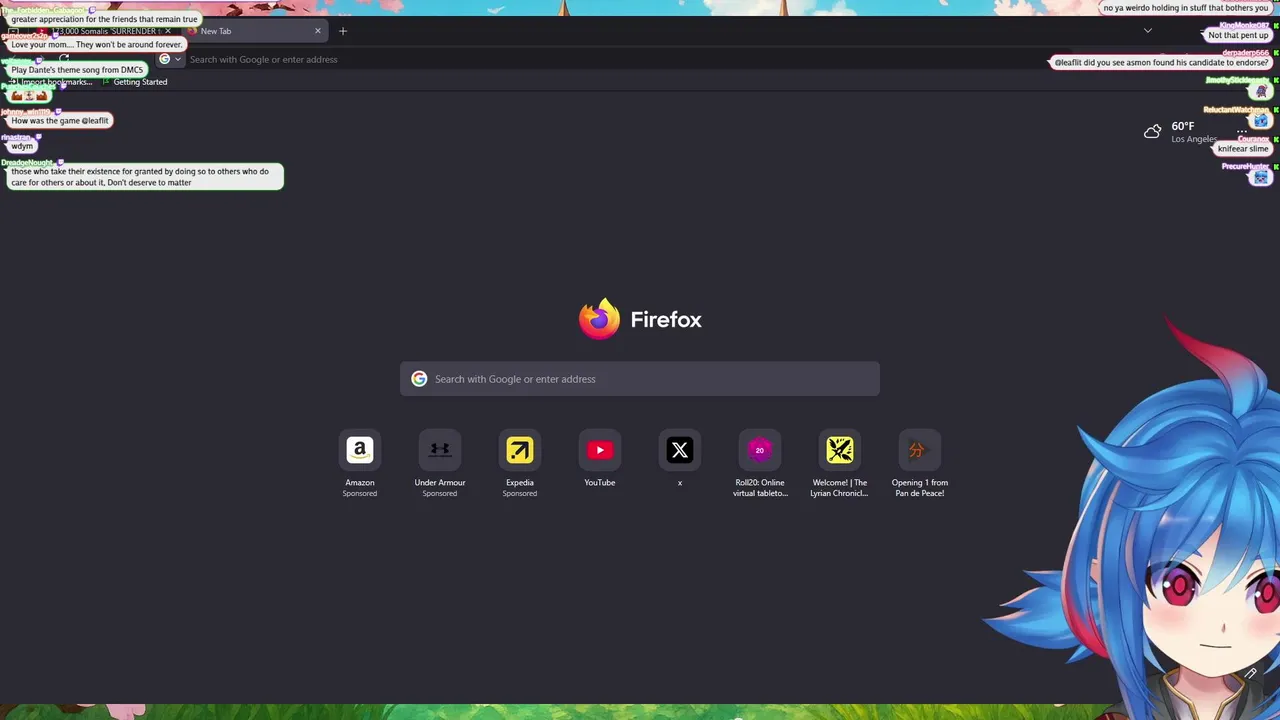This screenshot has width=1280, height=720.
Task: Focus the center Search with Google box
Action: click(640, 379)
